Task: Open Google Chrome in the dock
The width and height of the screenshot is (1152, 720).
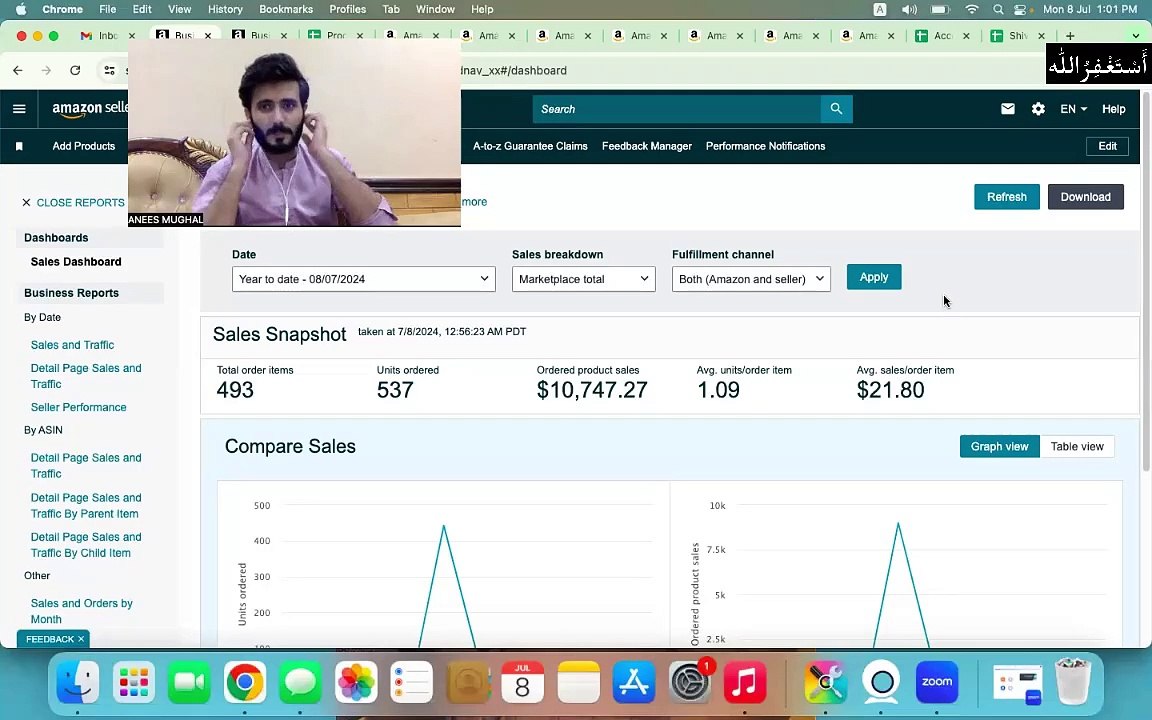Action: click(245, 682)
